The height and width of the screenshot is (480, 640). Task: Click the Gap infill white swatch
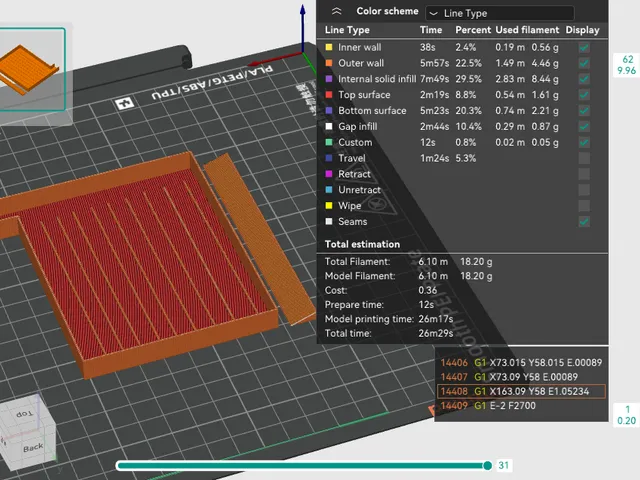click(x=329, y=127)
